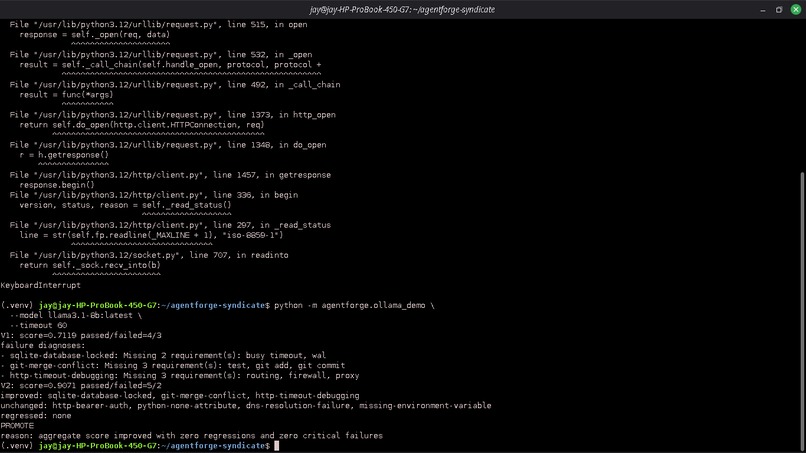The height and width of the screenshot is (453, 806).
Task: Close the terminal window
Action: click(795, 10)
